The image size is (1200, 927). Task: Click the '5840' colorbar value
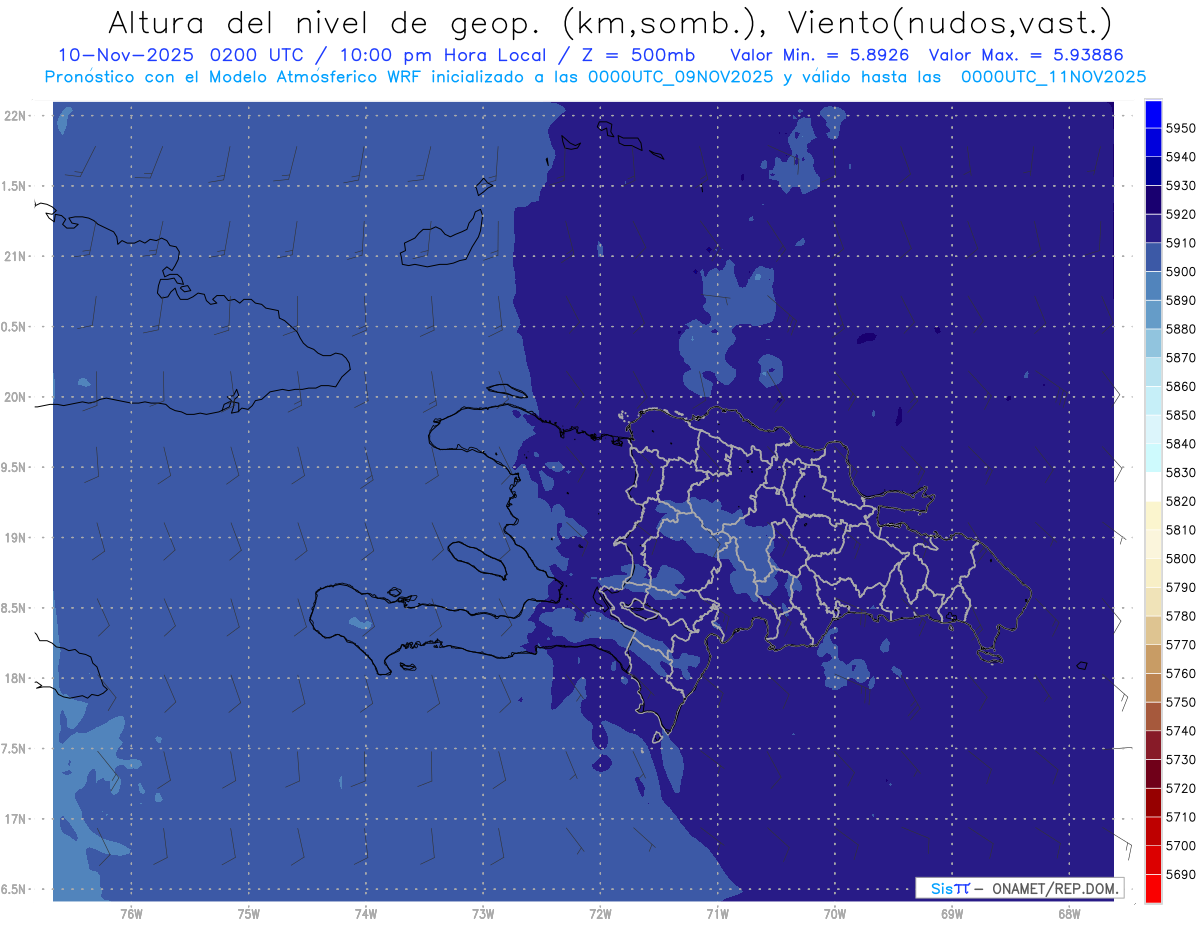click(x=1180, y=444)
